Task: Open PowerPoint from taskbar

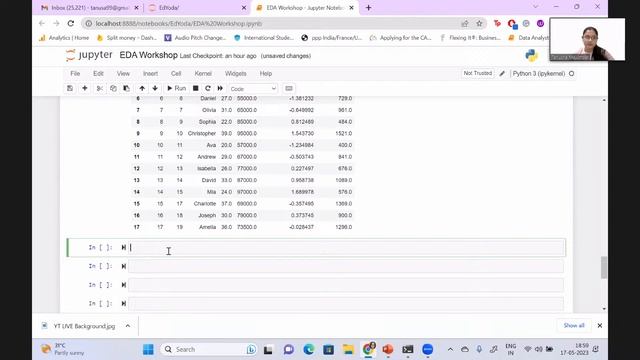Action: (388, 349)
